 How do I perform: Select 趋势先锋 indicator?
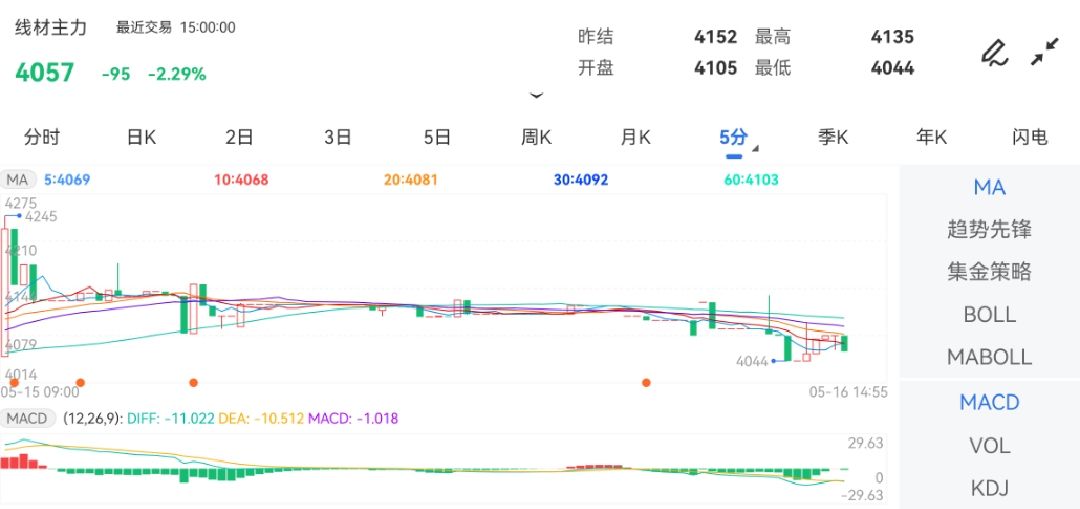coord(989,229)
